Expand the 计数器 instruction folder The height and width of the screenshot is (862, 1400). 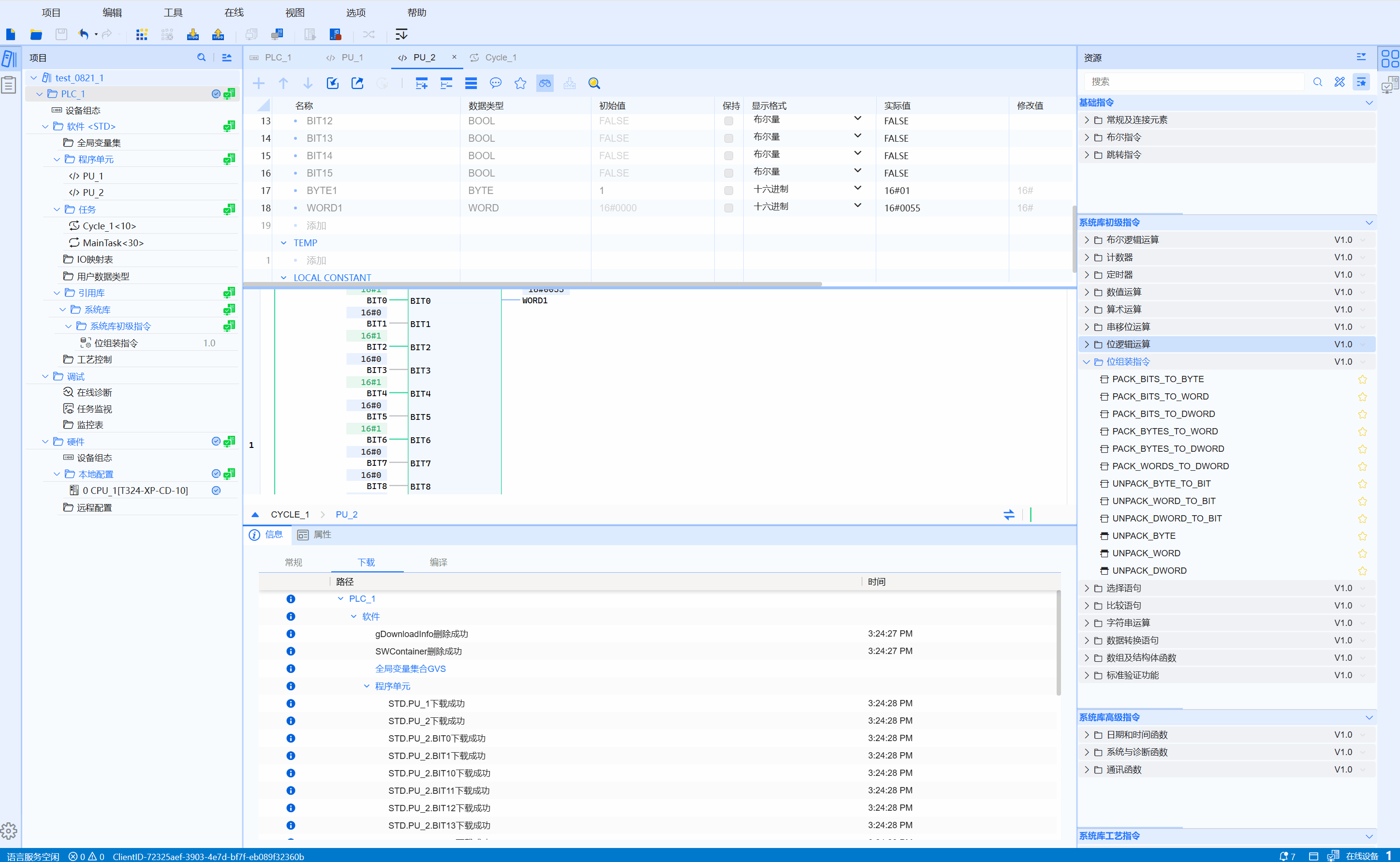pos(1087,257)
